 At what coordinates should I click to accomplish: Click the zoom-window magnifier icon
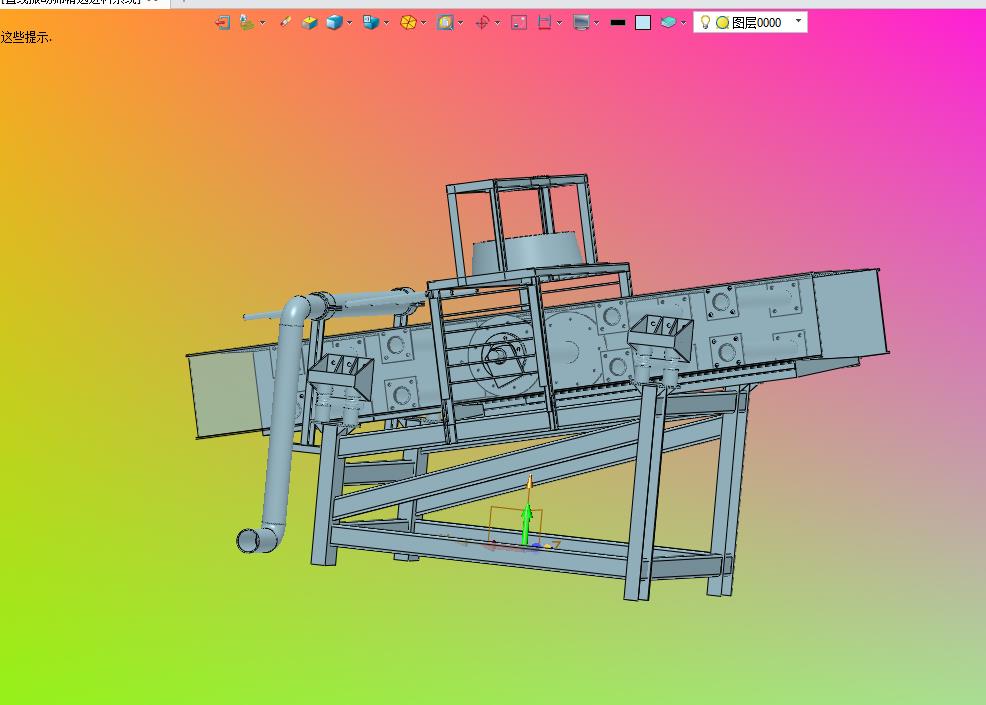pos(445,23)
